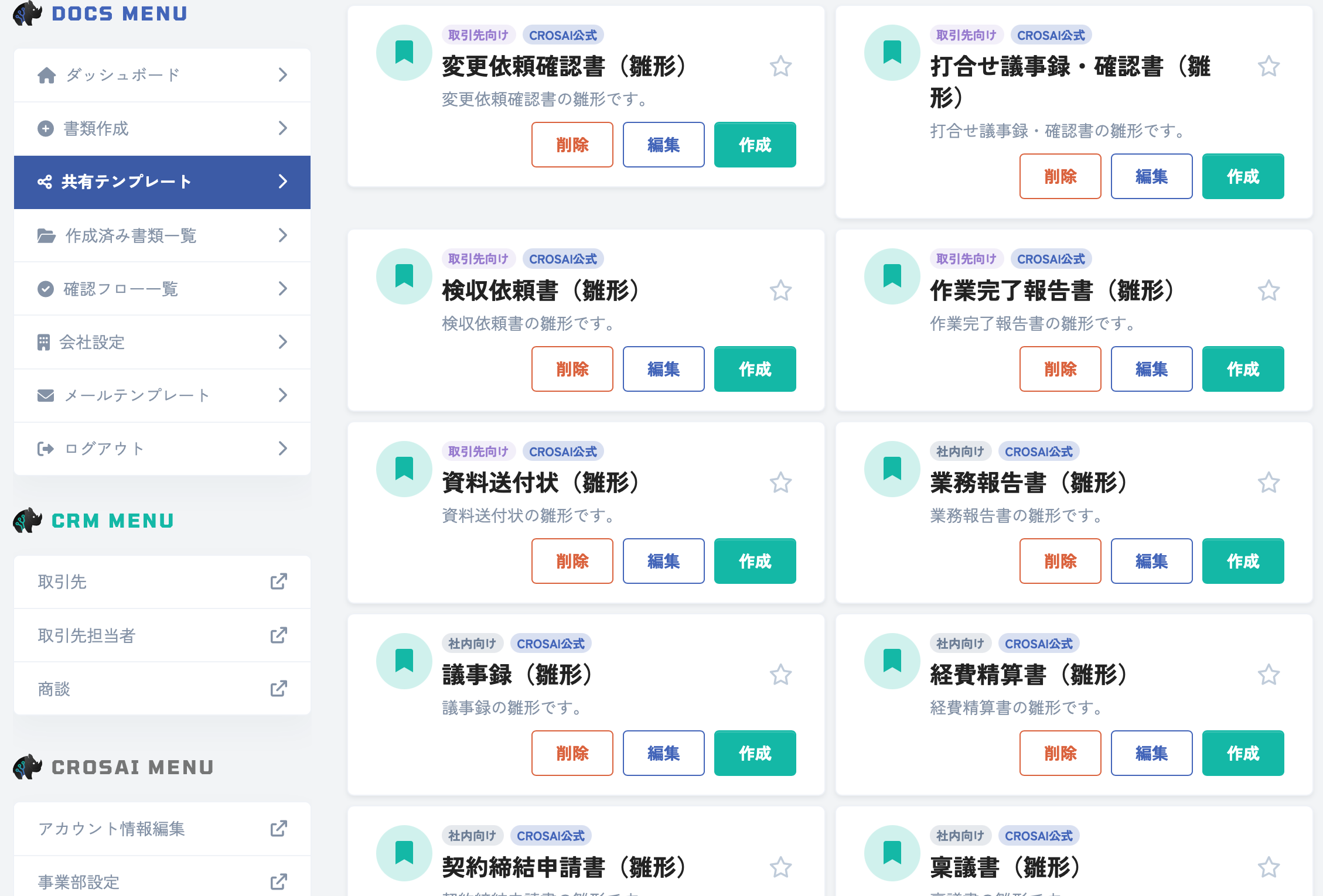Star the 議事録（雛形） template
This screenshot has height=896, width=1323.
click(x=780, y=675)
